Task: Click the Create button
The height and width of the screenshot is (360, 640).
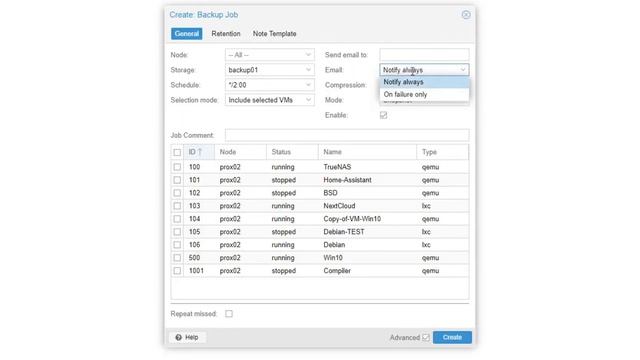Action: click(x=452, y=337)
